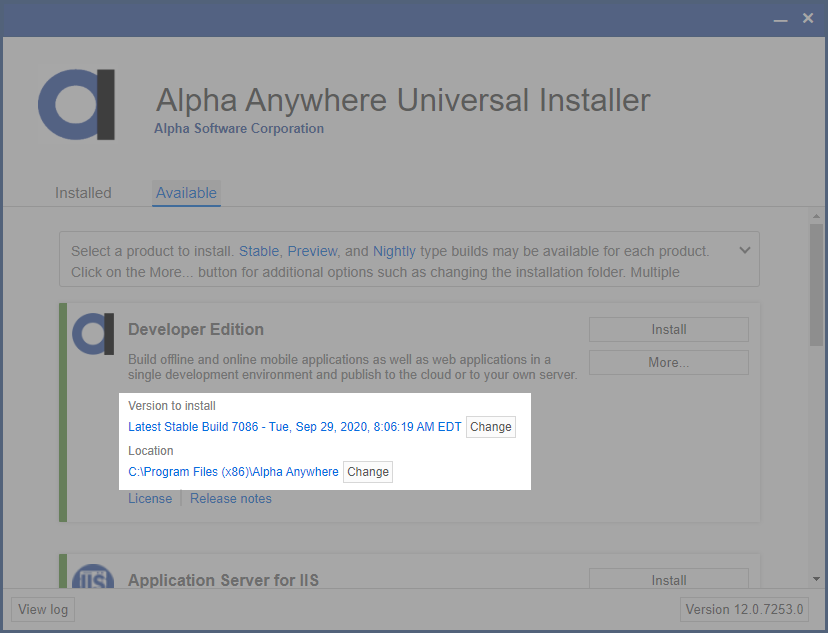
Task: Switch to the Installed tab
Action: pos(83,193)
